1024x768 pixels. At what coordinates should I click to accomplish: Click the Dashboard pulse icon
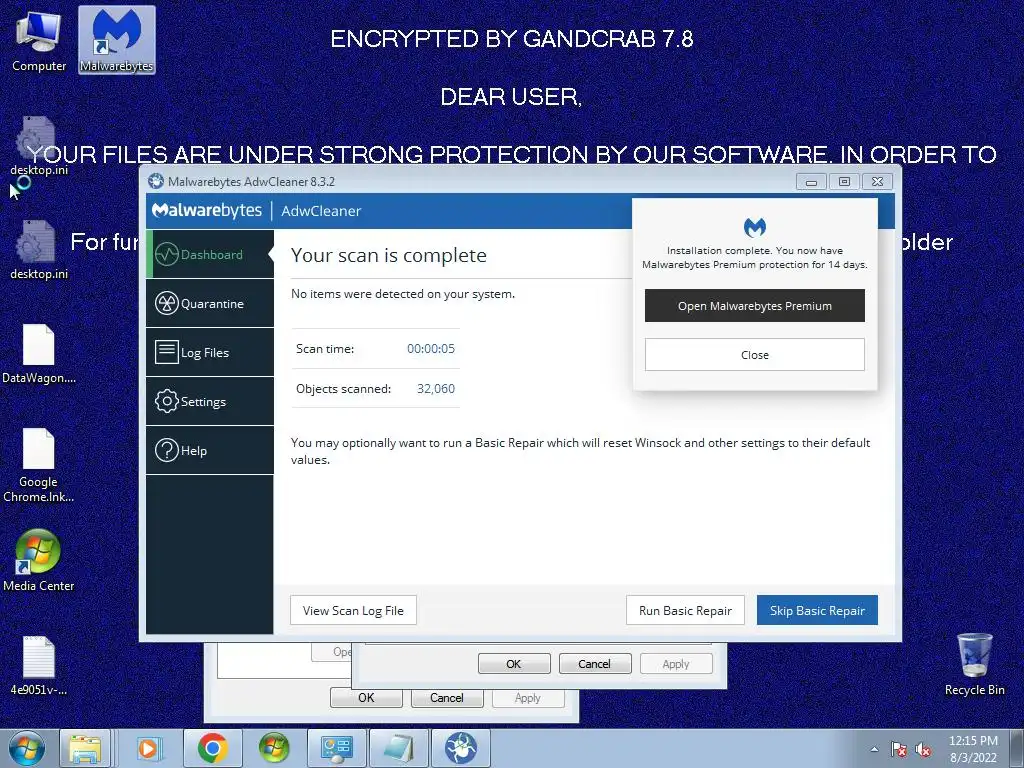167,254
